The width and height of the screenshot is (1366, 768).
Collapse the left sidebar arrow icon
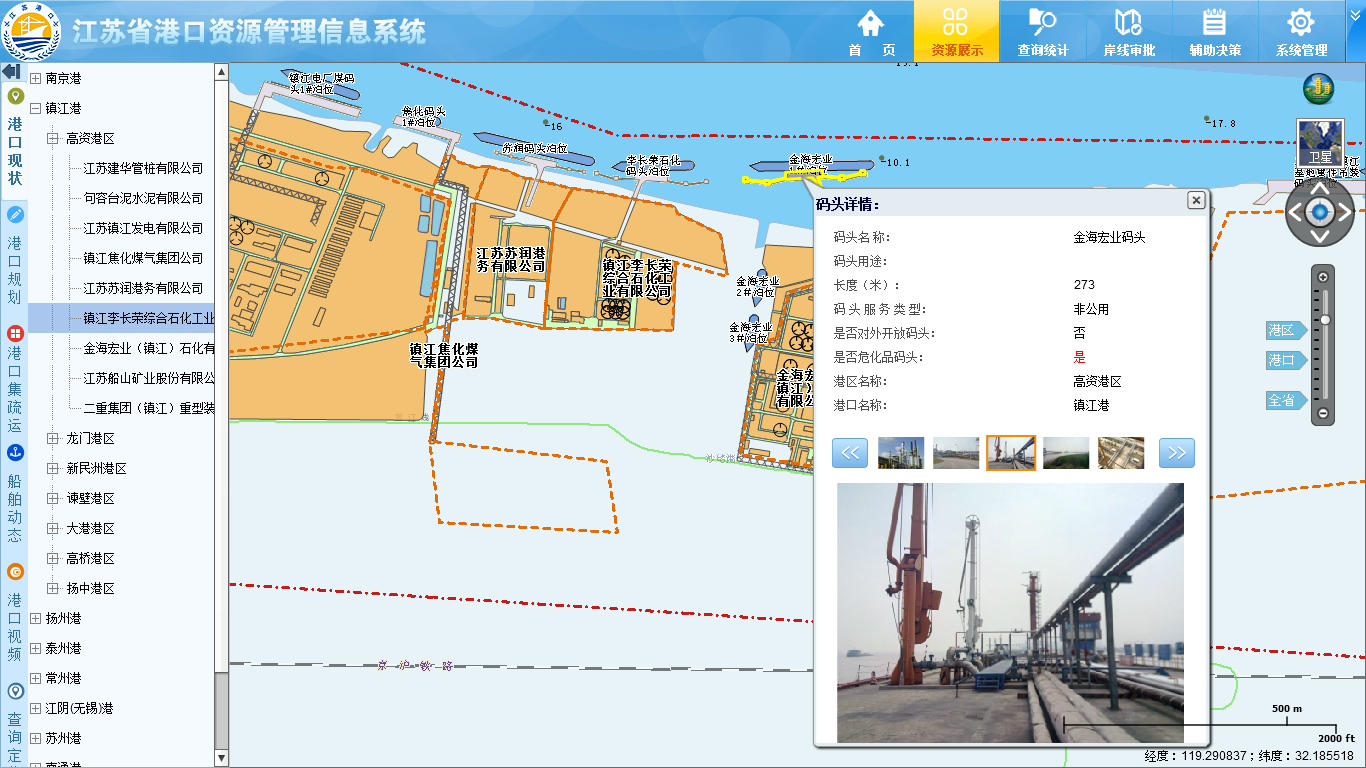tap(12, 72)
